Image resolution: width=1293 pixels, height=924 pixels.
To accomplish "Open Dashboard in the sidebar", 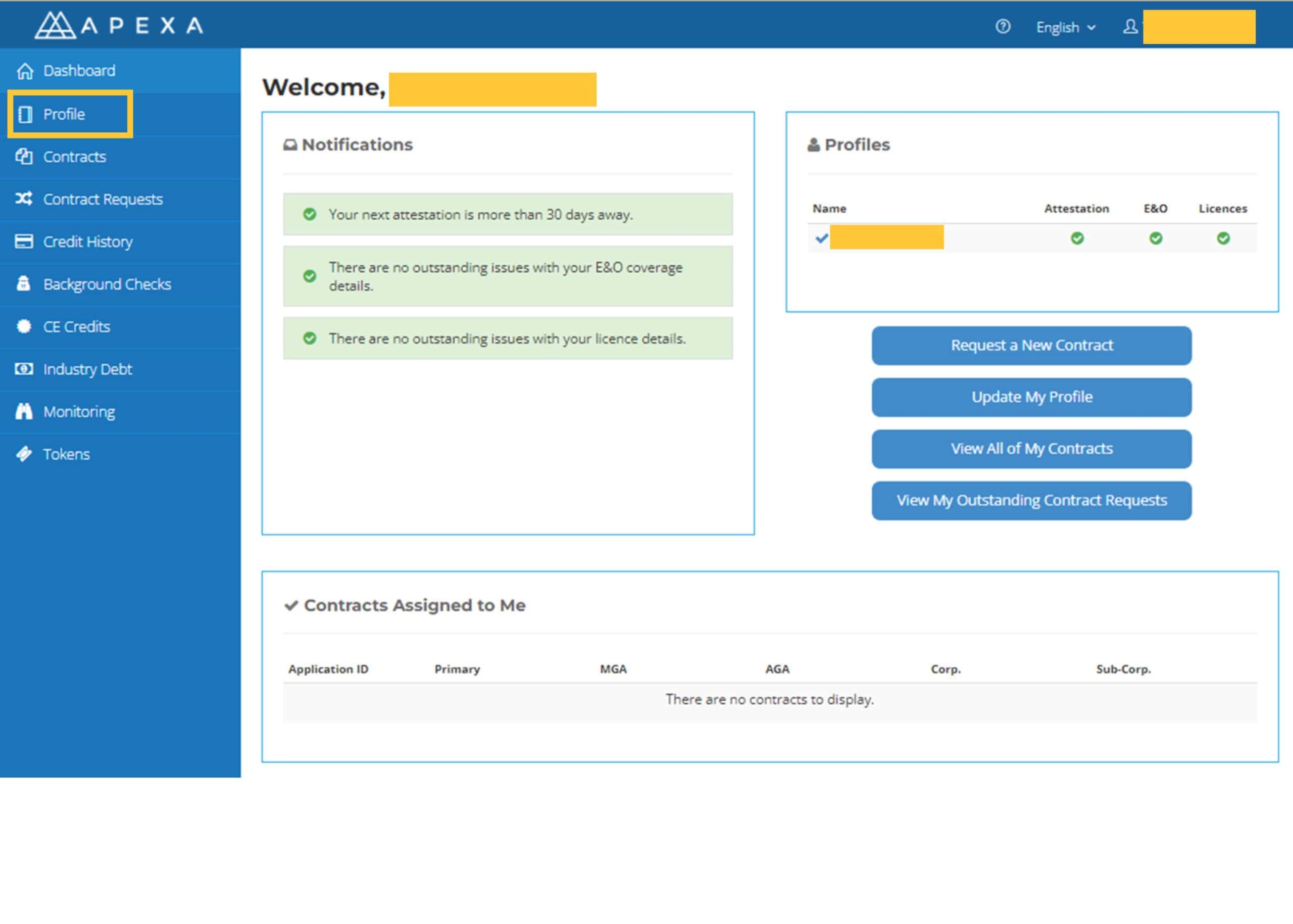I will click(79, 71).
